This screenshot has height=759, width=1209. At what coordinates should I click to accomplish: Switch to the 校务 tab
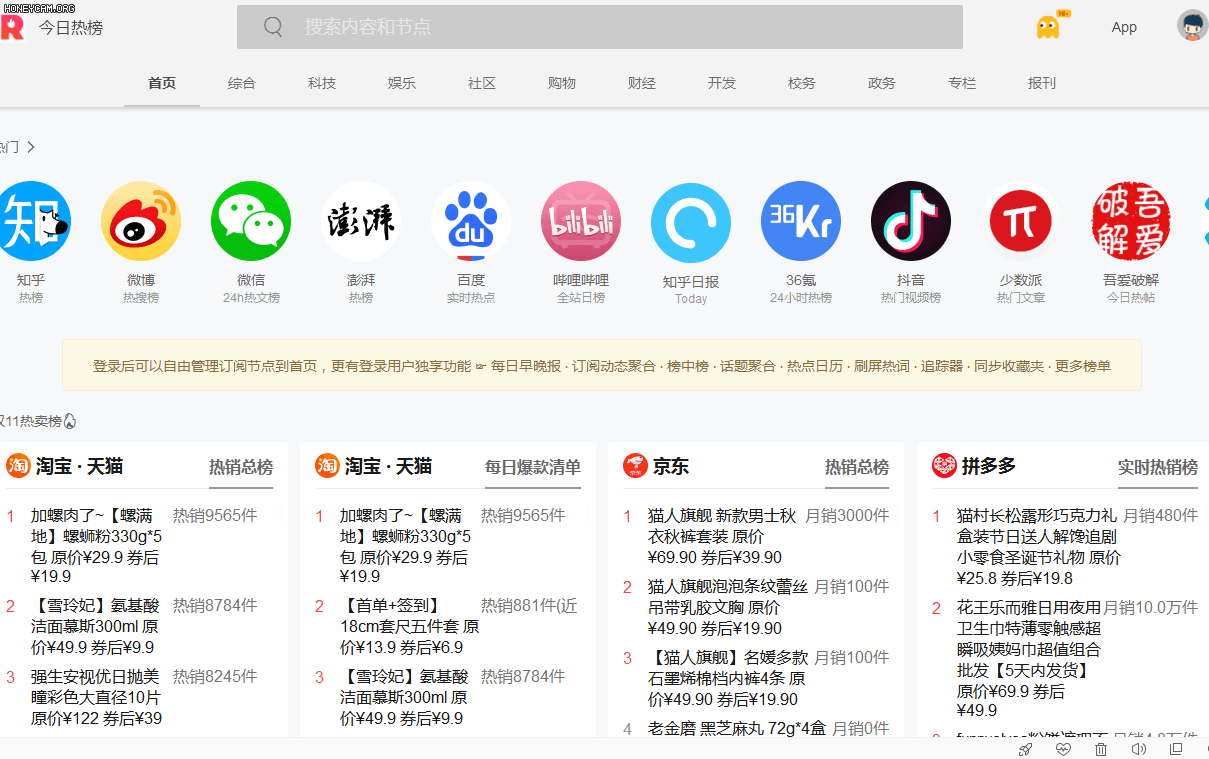802,83
